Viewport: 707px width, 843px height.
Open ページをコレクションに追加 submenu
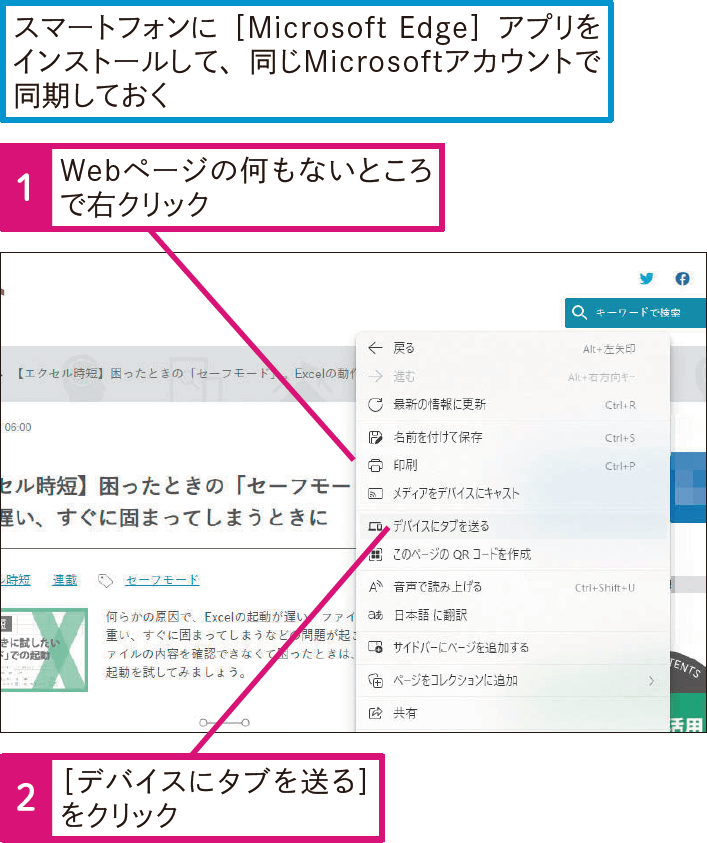tap(513, 681)
